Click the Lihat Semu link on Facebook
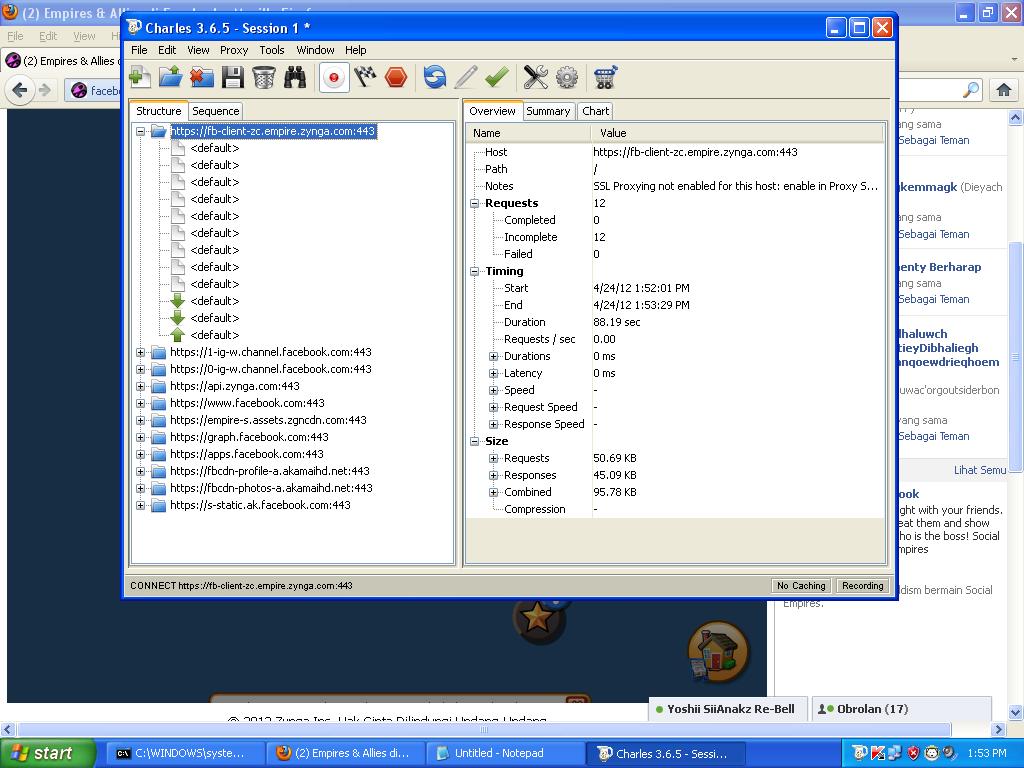 [x=980, y=470]
